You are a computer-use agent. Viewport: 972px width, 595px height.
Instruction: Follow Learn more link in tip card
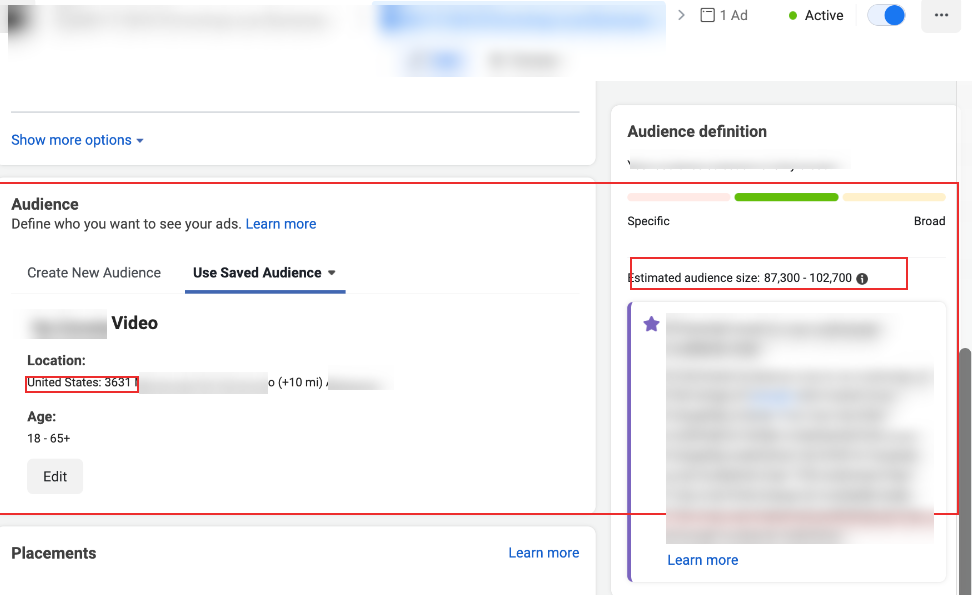pos(702,560)
